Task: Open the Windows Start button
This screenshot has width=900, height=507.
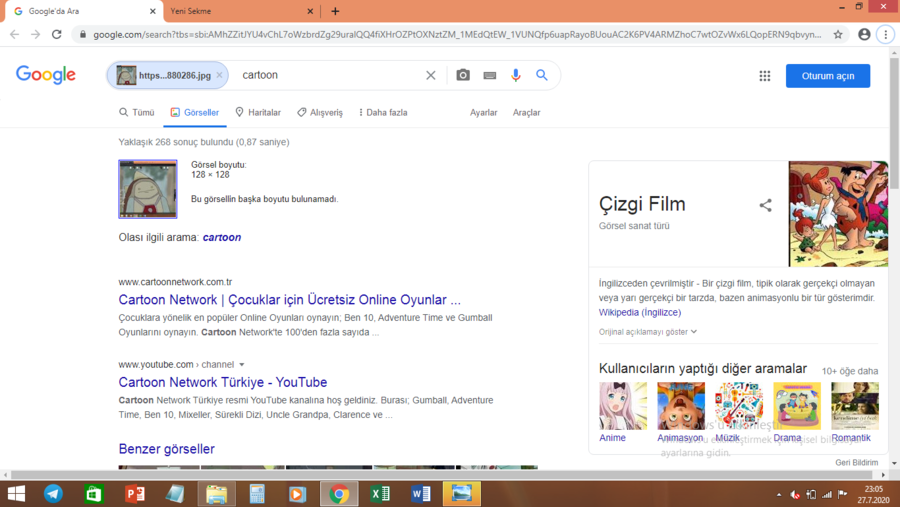Action: pyautogui.click(x=16, y=494)
